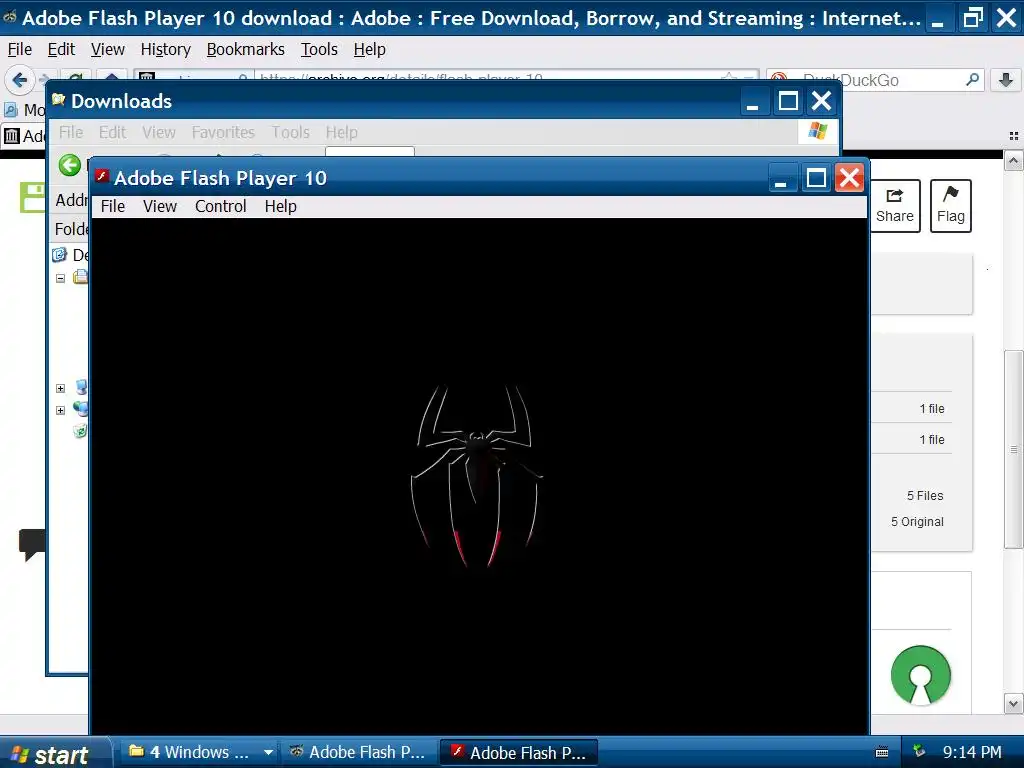The height and width of the screenshot is (768, 1024).
Task: Open the Control menu in Flash Player
Action: [220, 206]
